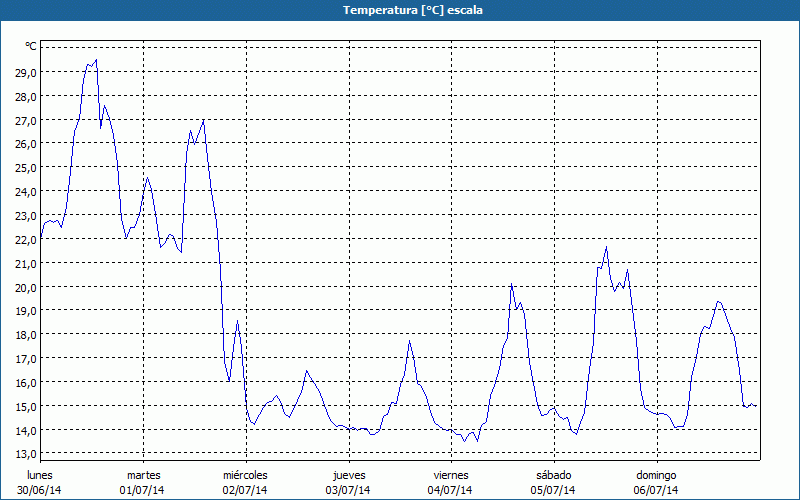Click the 20,0 label on the vertical axis
Image resolution: width=800 pixels, height=500 pixels.
(25, 287)
